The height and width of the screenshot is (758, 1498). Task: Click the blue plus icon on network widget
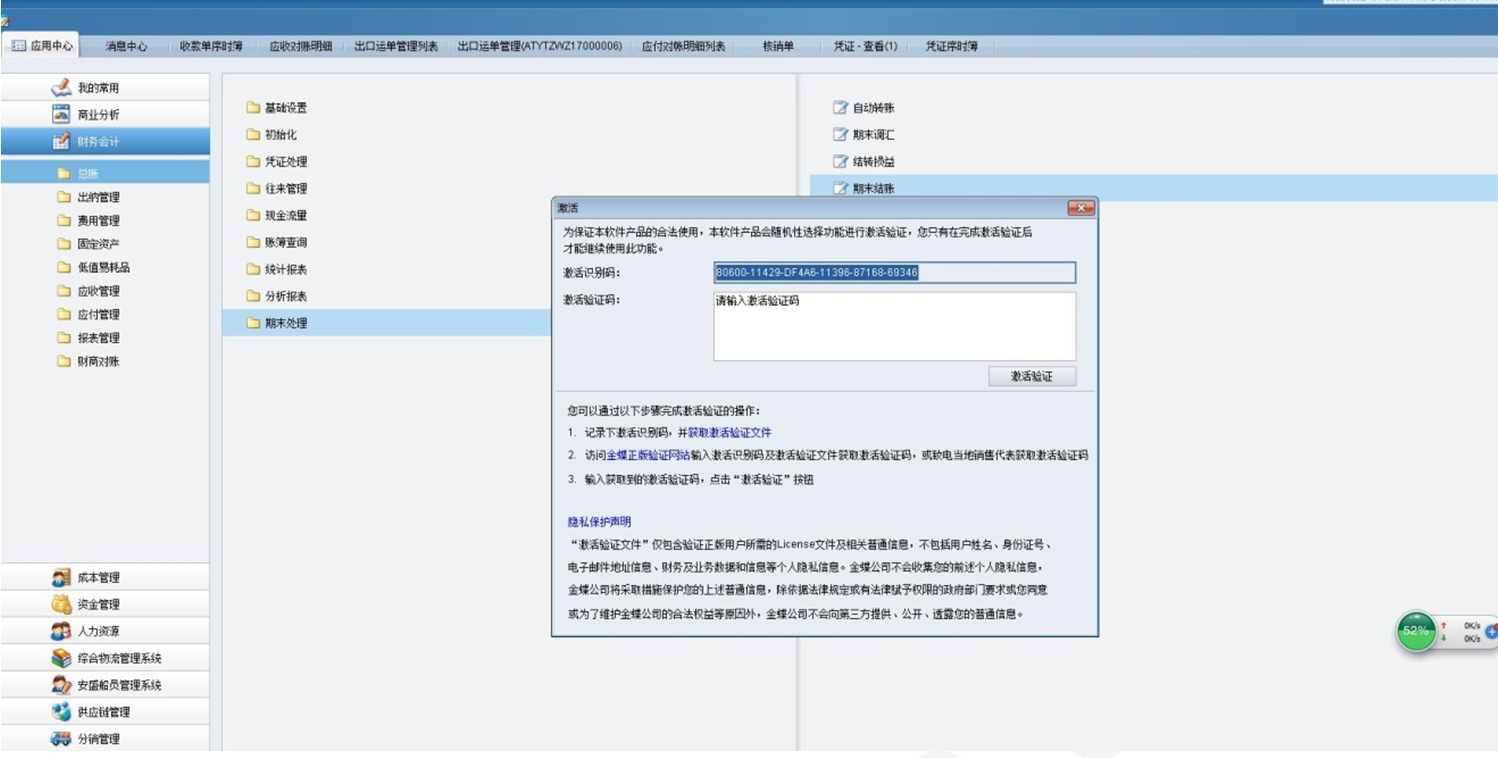click(1492, 632)
